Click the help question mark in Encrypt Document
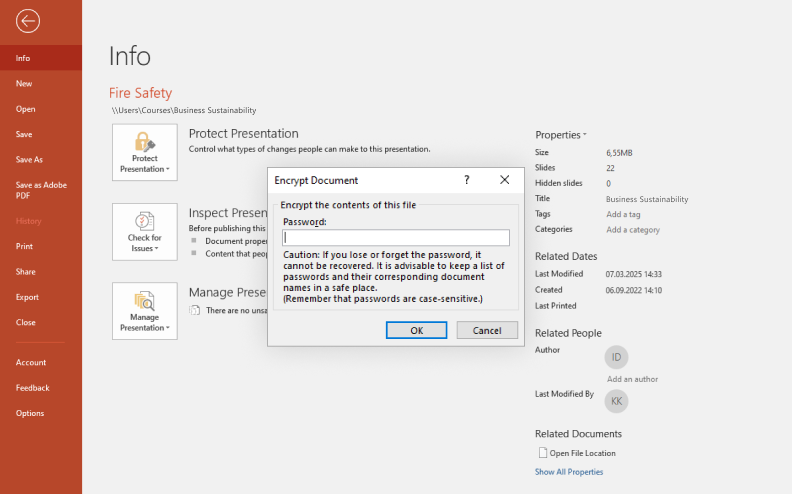Screen dimensions: 792x494 coord(467,180)
